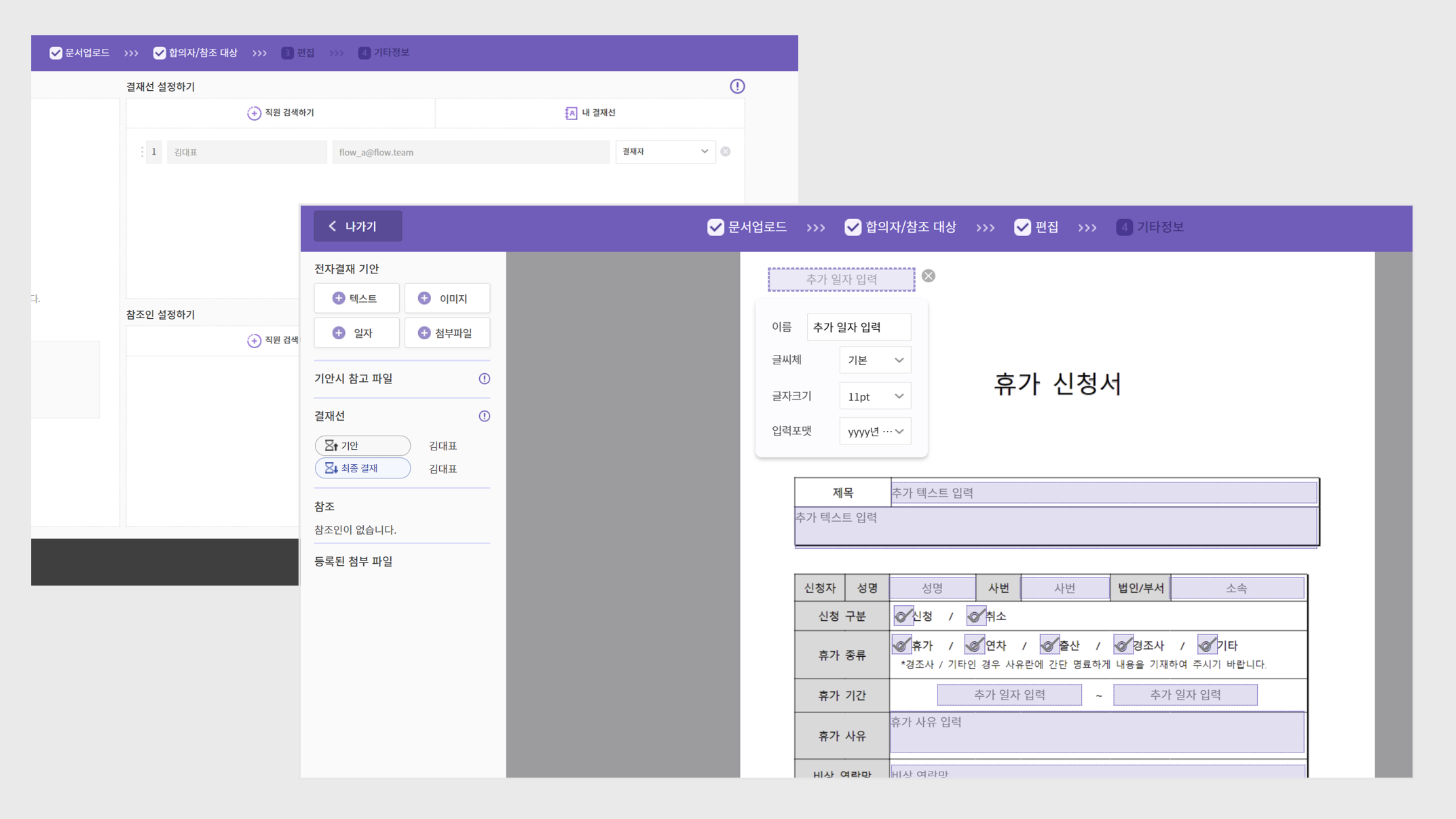Click the 소속 department field

[x=1237, y=588]
